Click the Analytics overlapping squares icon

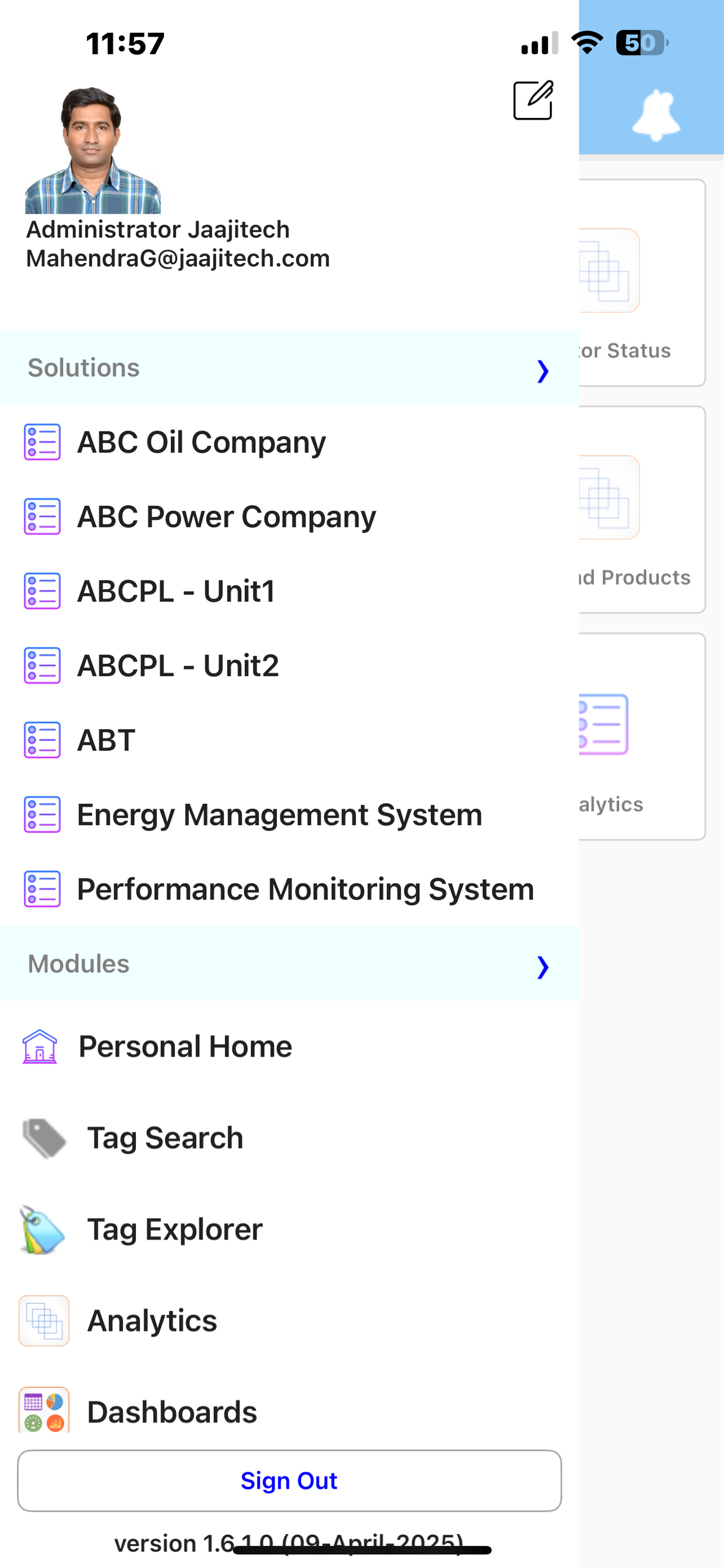point(44,1320)
